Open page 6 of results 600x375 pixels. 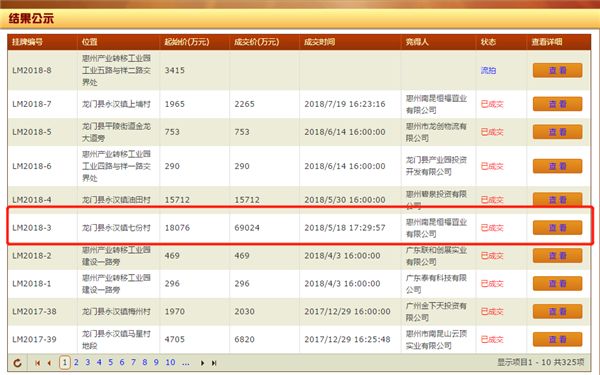(122, 362)
